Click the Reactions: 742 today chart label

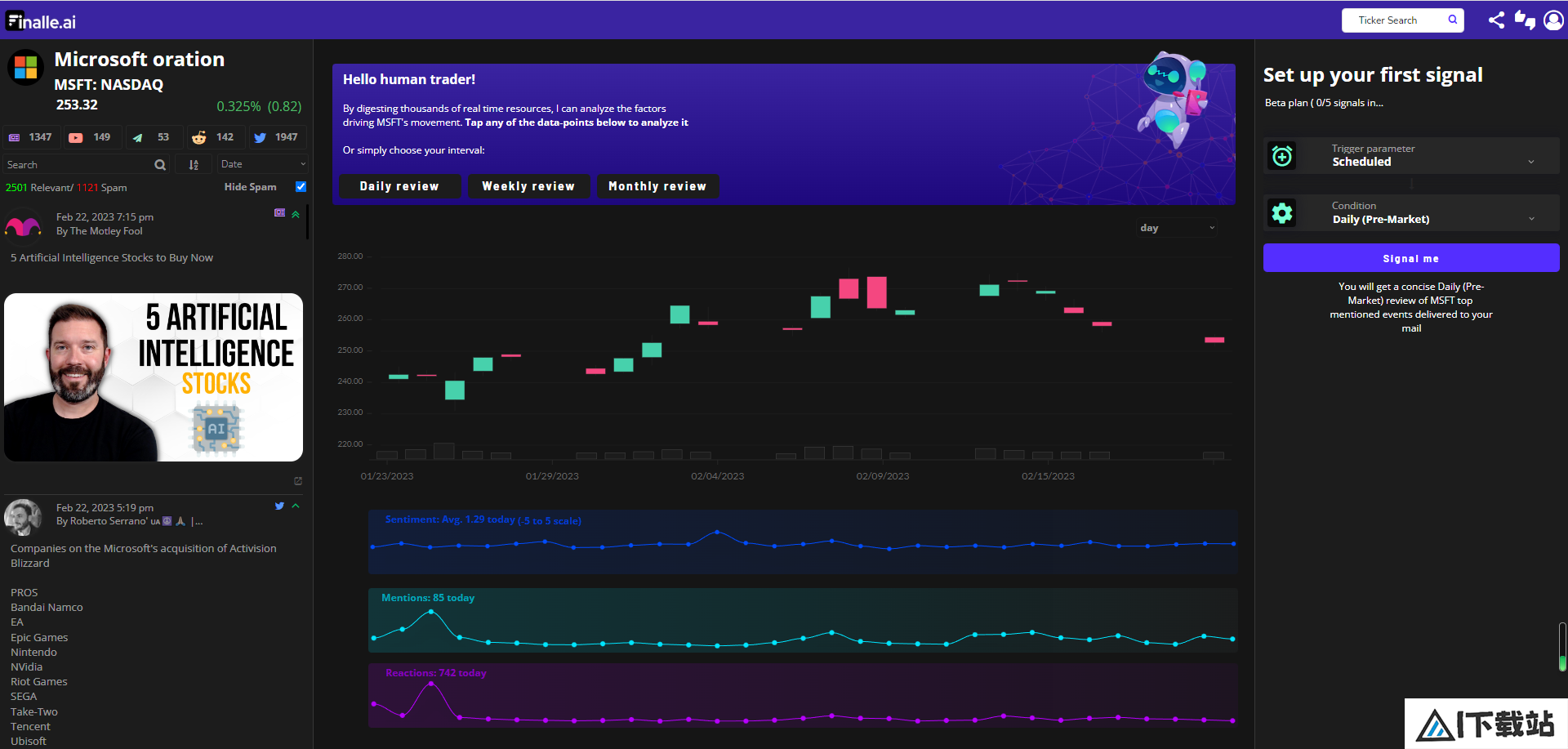[436, 673]
